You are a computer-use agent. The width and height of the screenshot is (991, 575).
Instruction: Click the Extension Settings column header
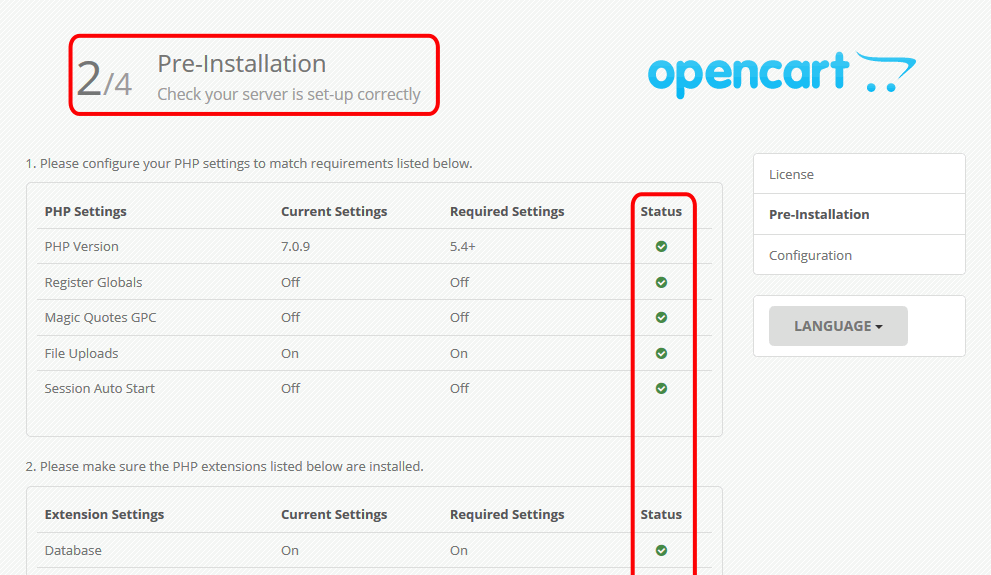point(104,515)
